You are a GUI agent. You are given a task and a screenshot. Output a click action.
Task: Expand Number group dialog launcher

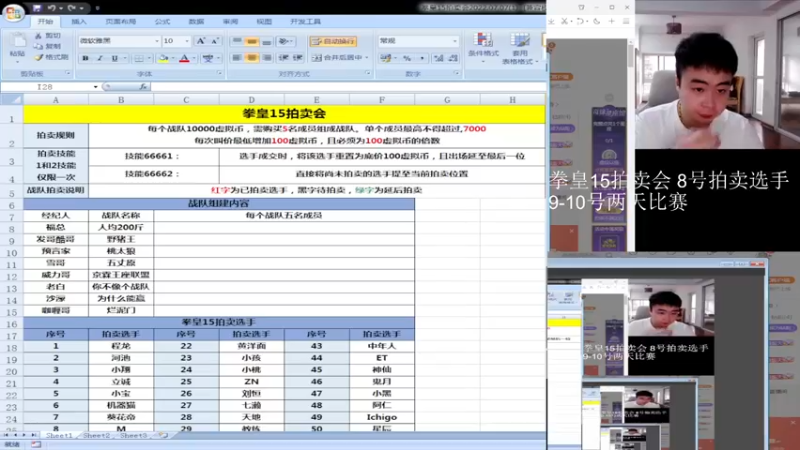pyautogui.click(x=457, y=74)
